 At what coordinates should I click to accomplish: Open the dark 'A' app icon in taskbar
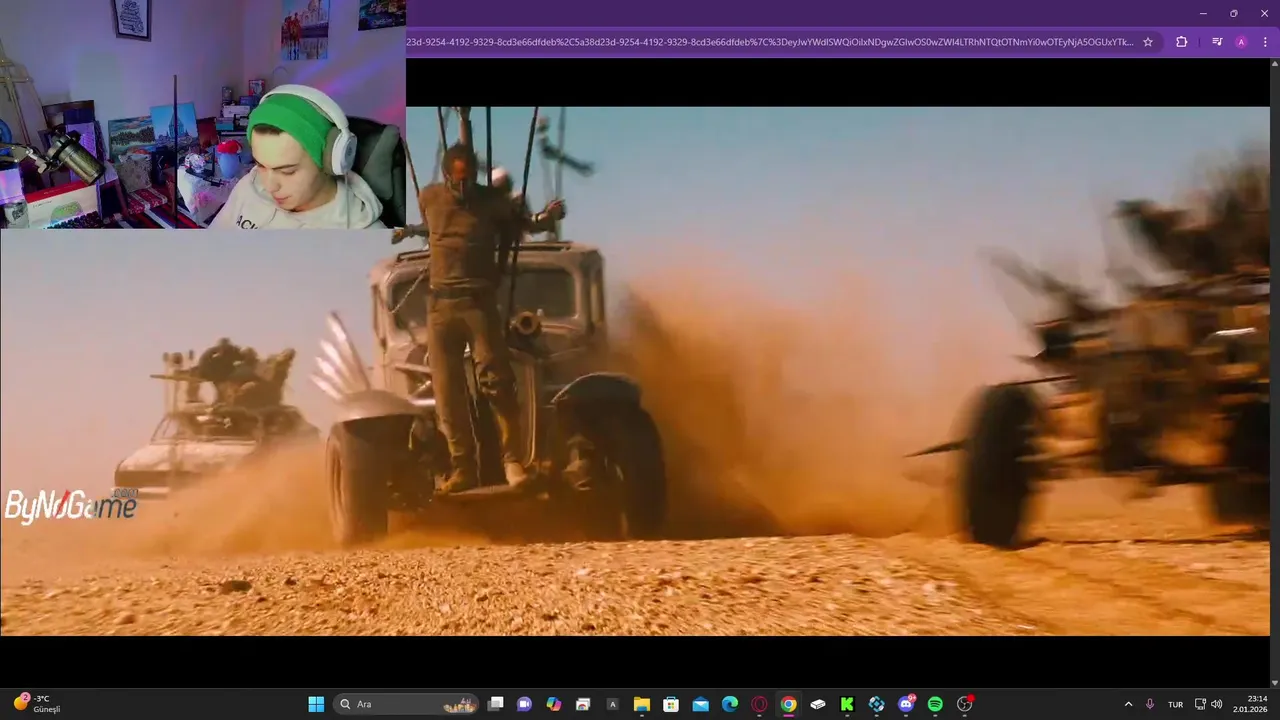612,704
